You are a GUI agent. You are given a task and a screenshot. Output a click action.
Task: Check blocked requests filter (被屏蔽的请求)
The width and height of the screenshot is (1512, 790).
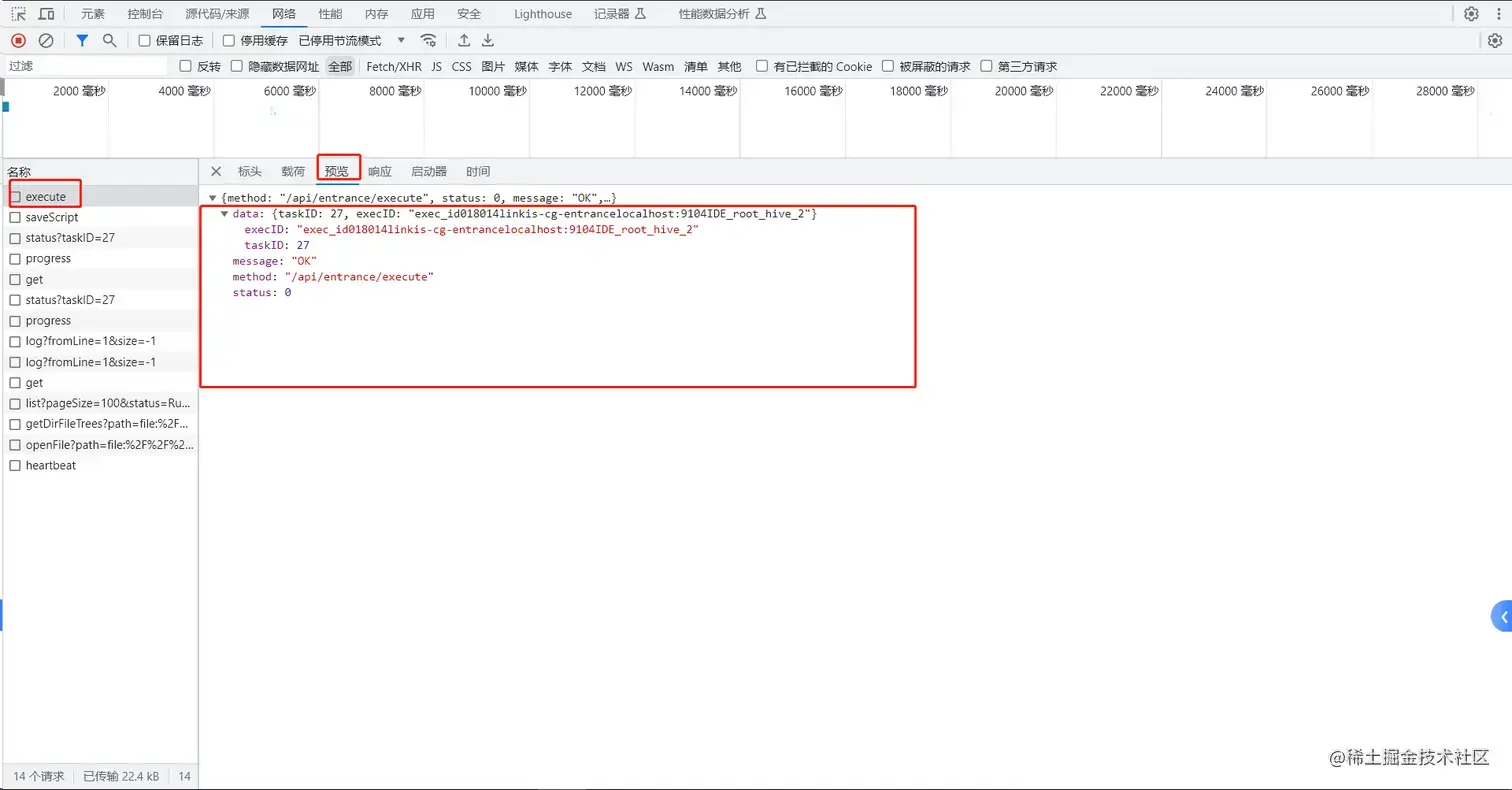coord(887,66)
